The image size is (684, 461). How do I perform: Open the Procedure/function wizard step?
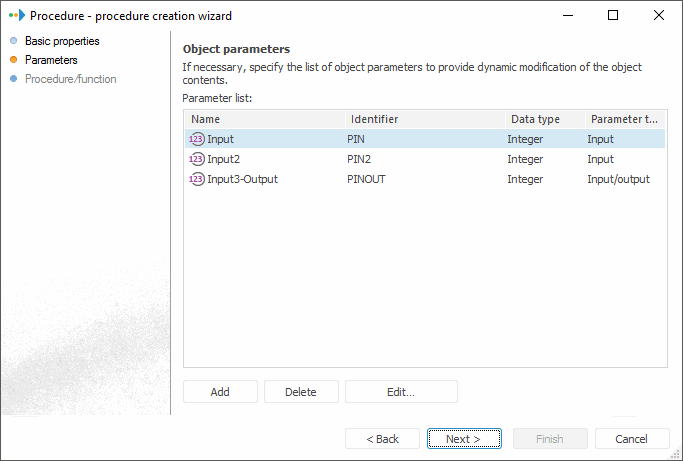click(70, 79)
